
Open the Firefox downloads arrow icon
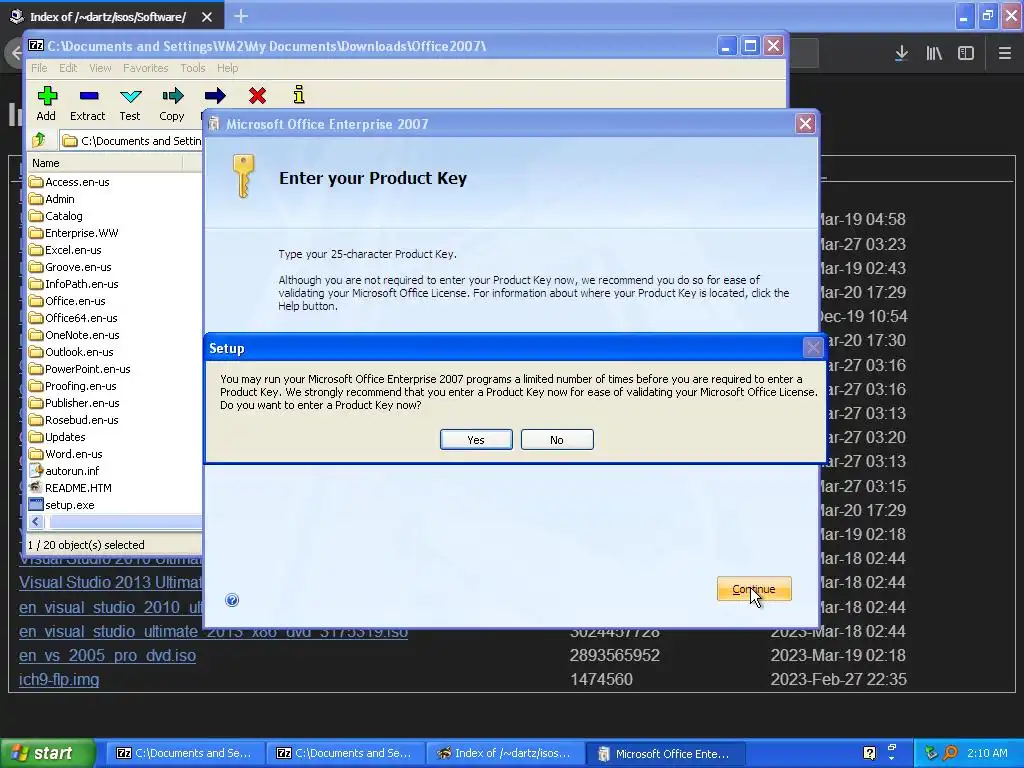(x=901, y=54)
